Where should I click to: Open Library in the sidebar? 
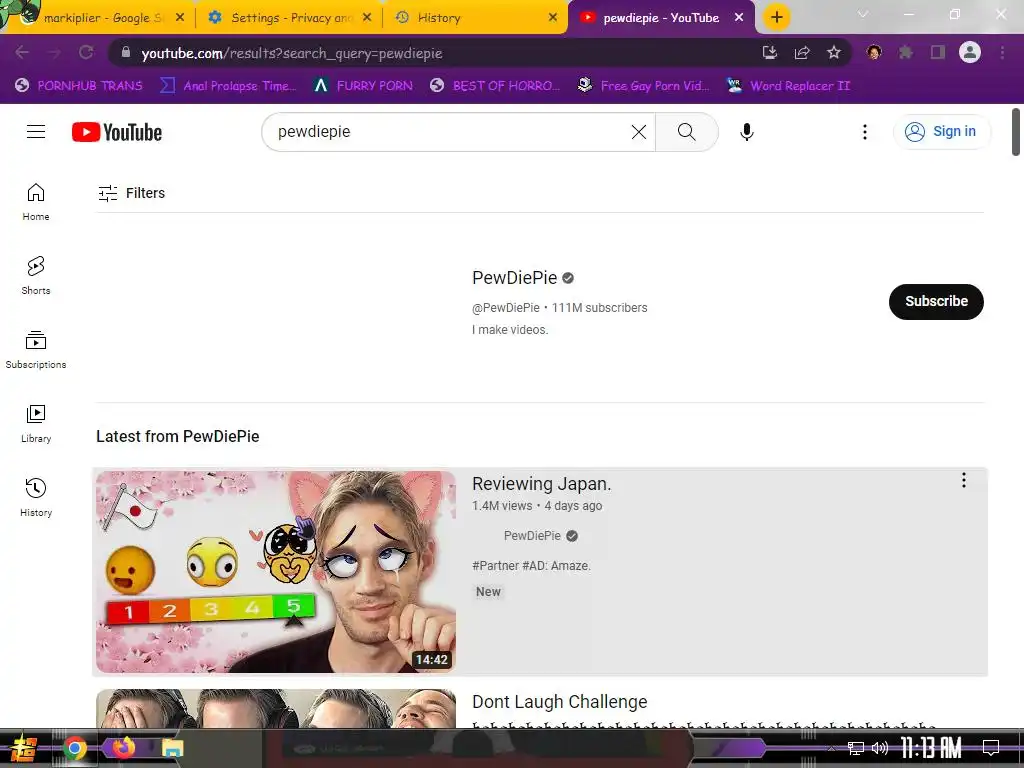[x=36, y=423]
